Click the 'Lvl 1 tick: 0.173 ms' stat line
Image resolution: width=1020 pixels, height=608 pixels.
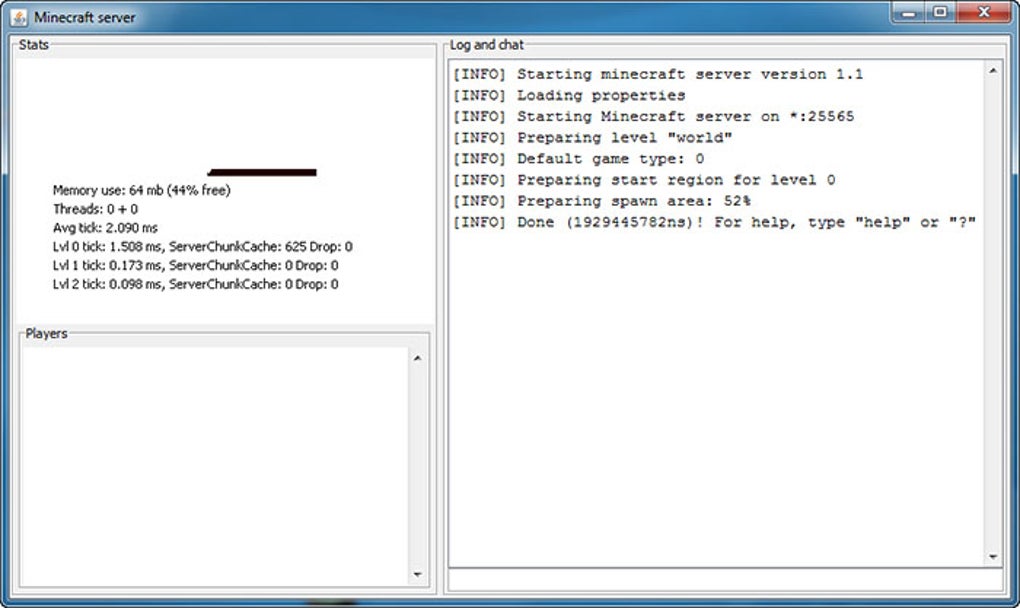[x=196, y=265]
